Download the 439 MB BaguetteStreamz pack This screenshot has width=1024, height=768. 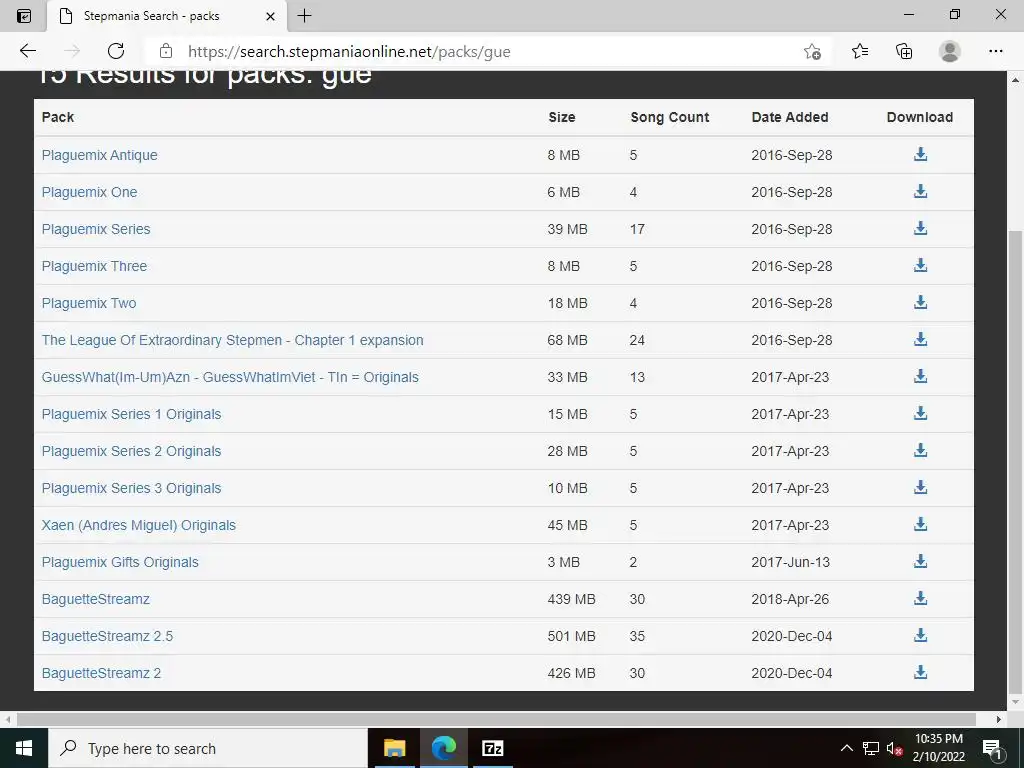pyautogui.click(x=920, y=598)
